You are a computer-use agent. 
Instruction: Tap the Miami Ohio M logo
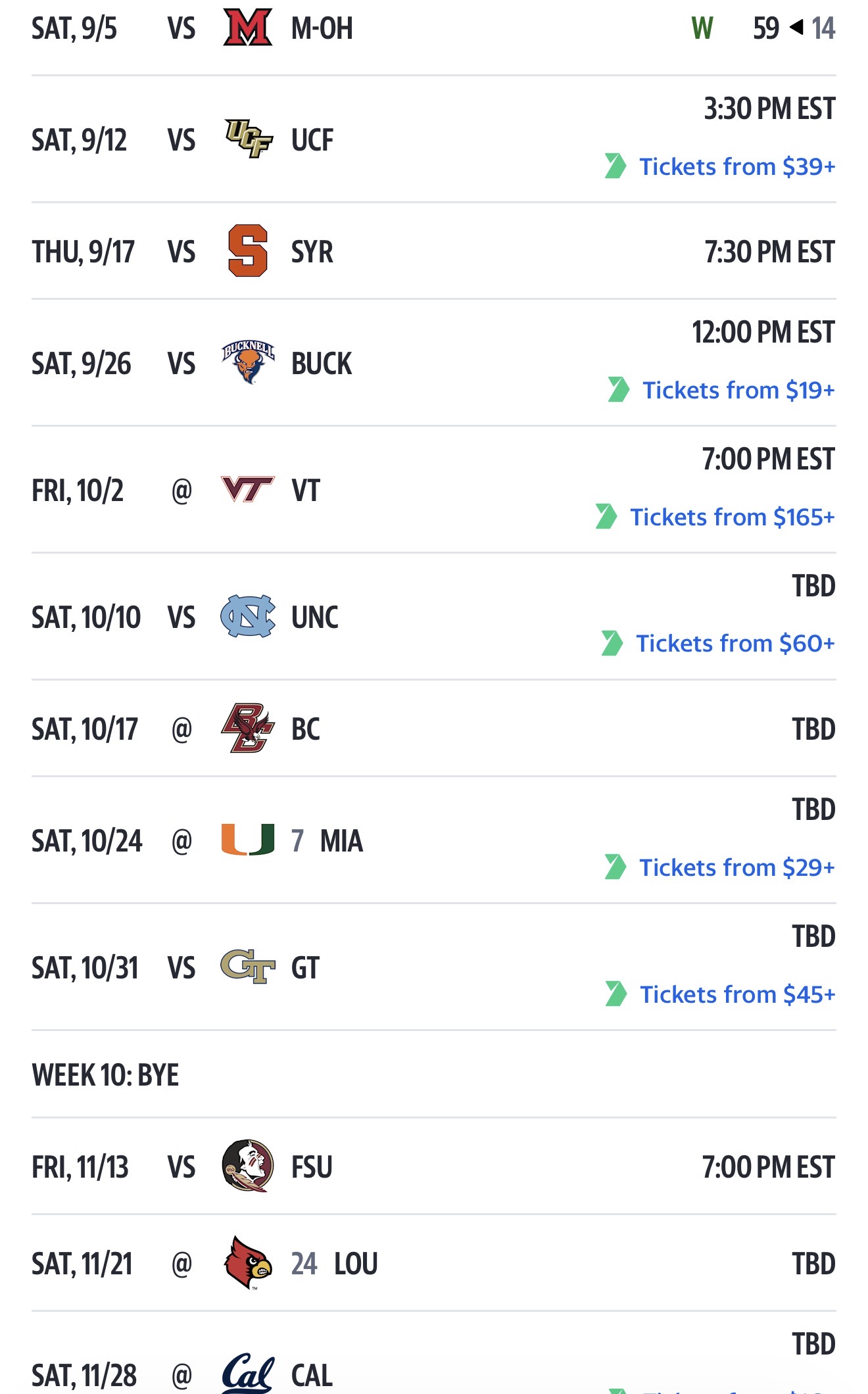tap(248, 28)
